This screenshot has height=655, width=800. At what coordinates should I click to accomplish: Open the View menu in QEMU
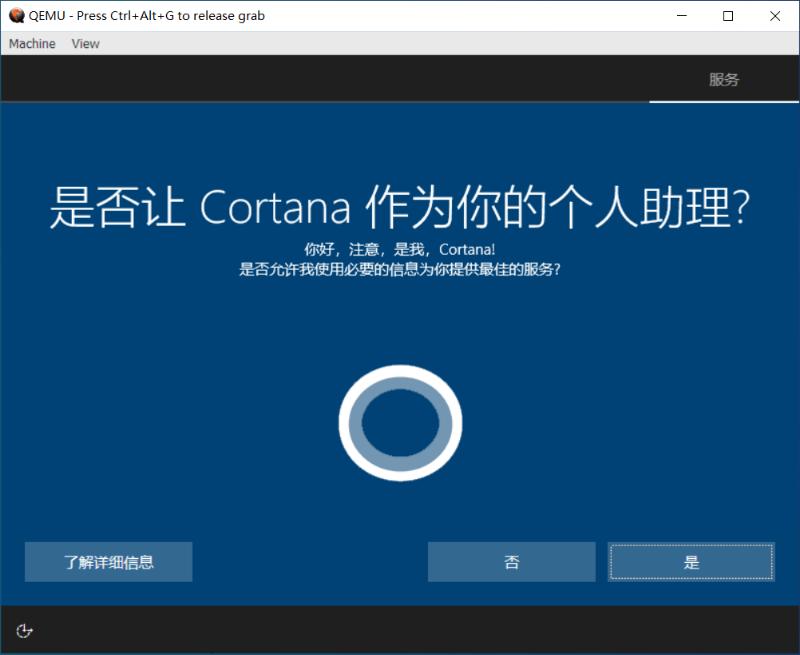pos(85,43)
